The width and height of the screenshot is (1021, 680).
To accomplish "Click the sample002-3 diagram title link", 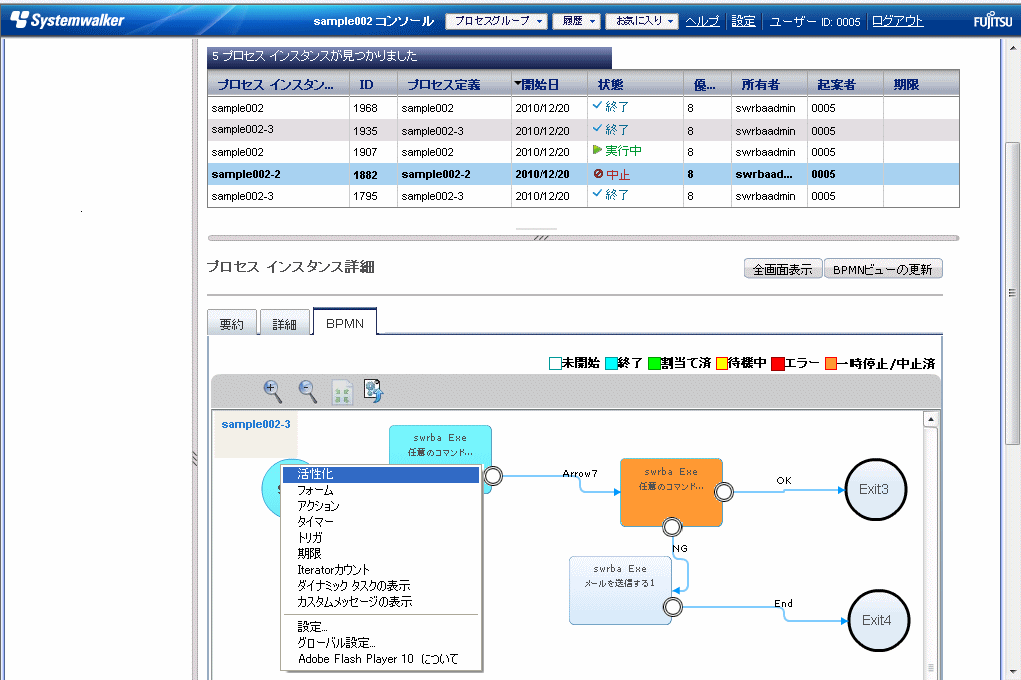I will 256,424.
